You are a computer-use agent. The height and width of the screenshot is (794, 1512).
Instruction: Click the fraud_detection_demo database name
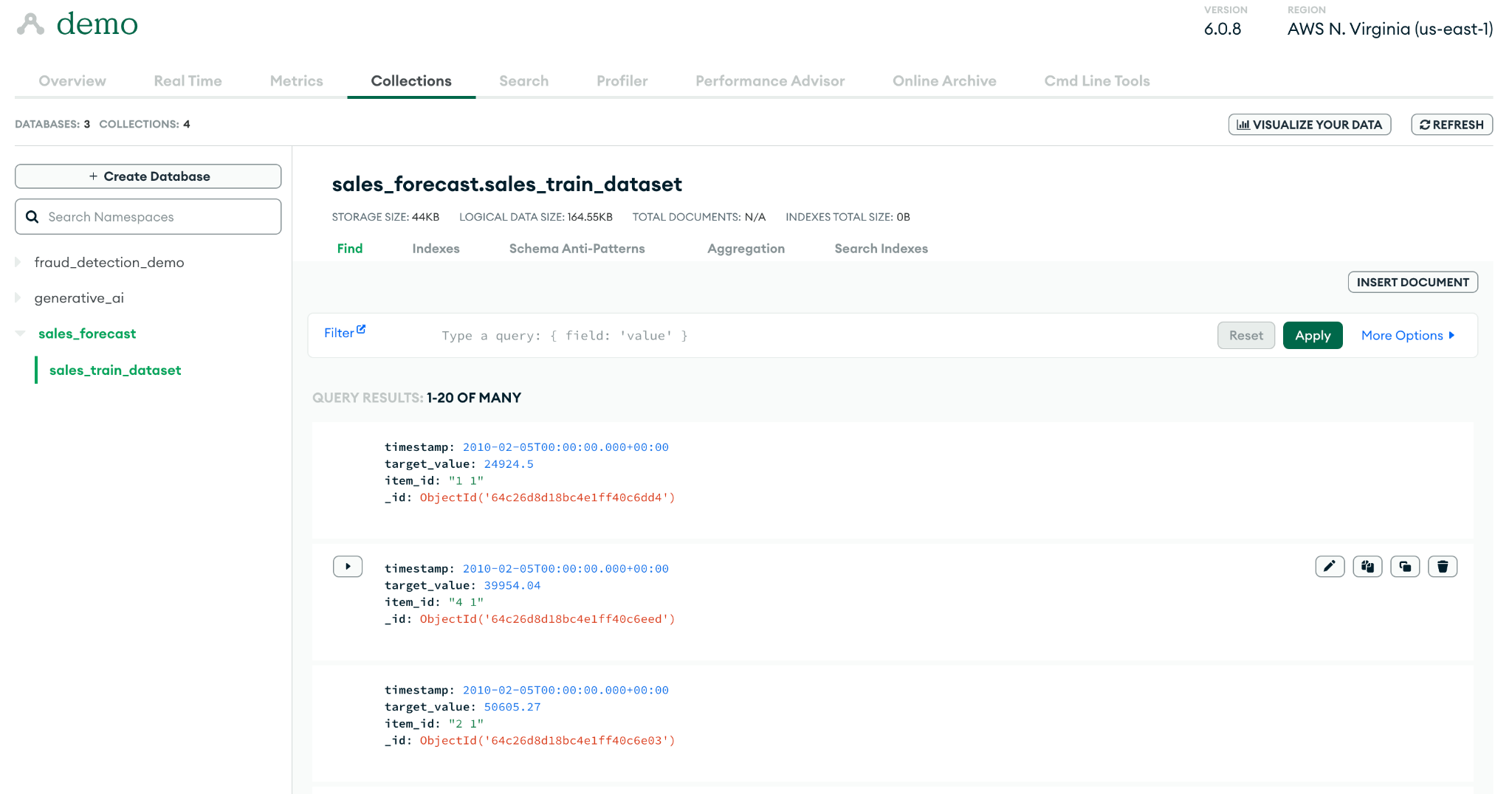(109, 263)
